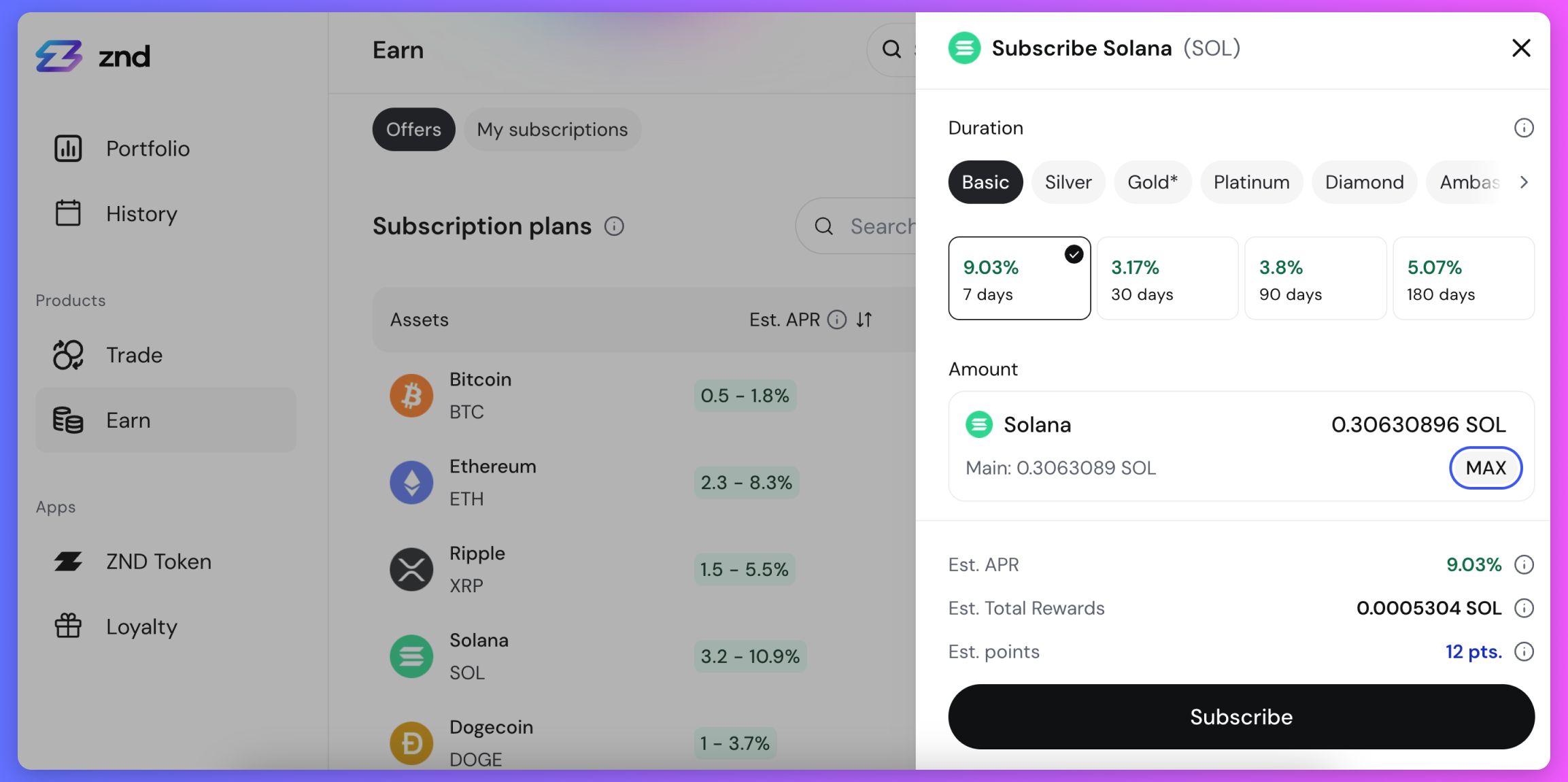1568x782 pixels.
Task: Click the znd logo in sidebar
Action: (92, 56)
